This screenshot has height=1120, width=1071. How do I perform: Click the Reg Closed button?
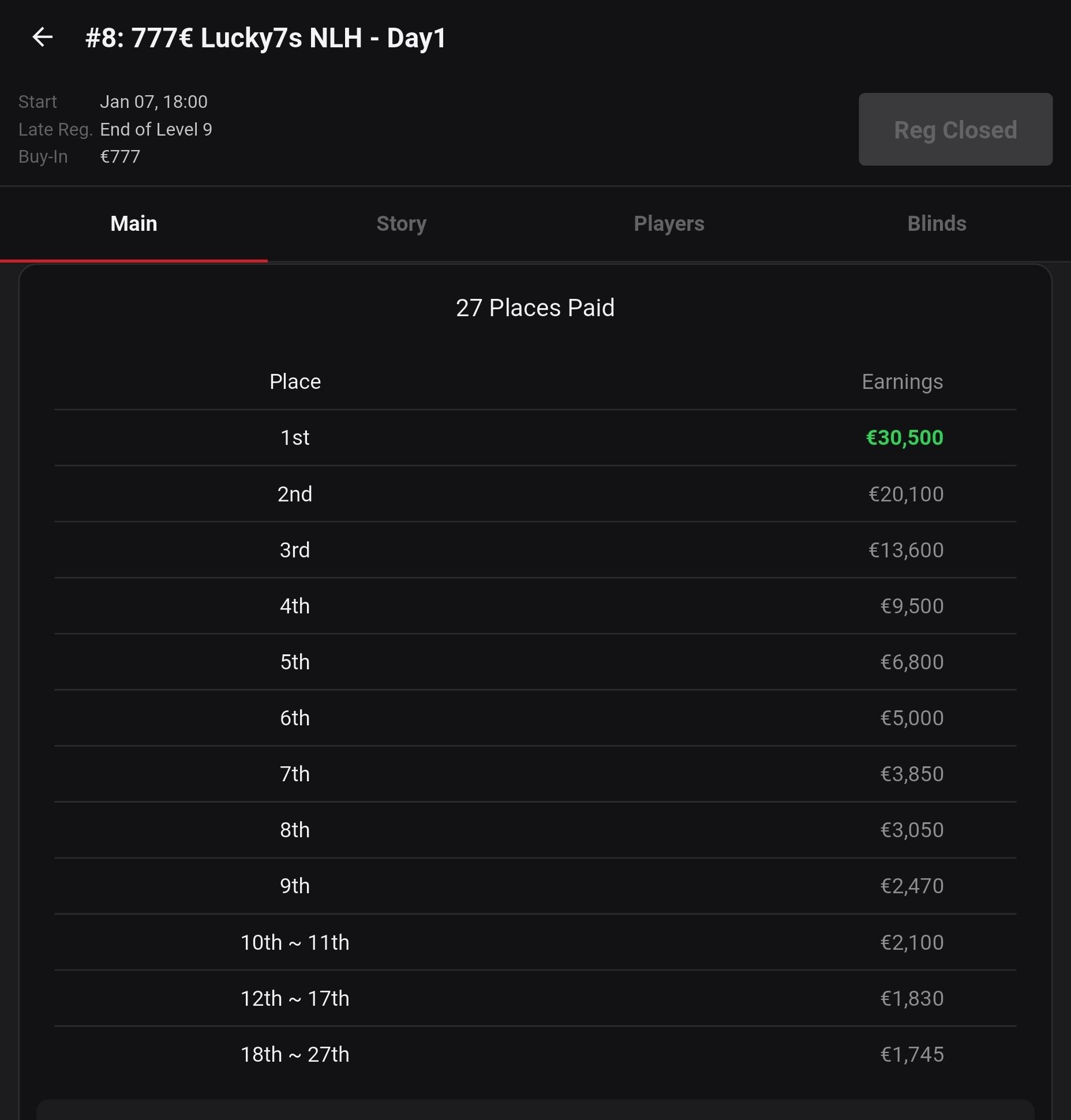click(x=955, y=130)
